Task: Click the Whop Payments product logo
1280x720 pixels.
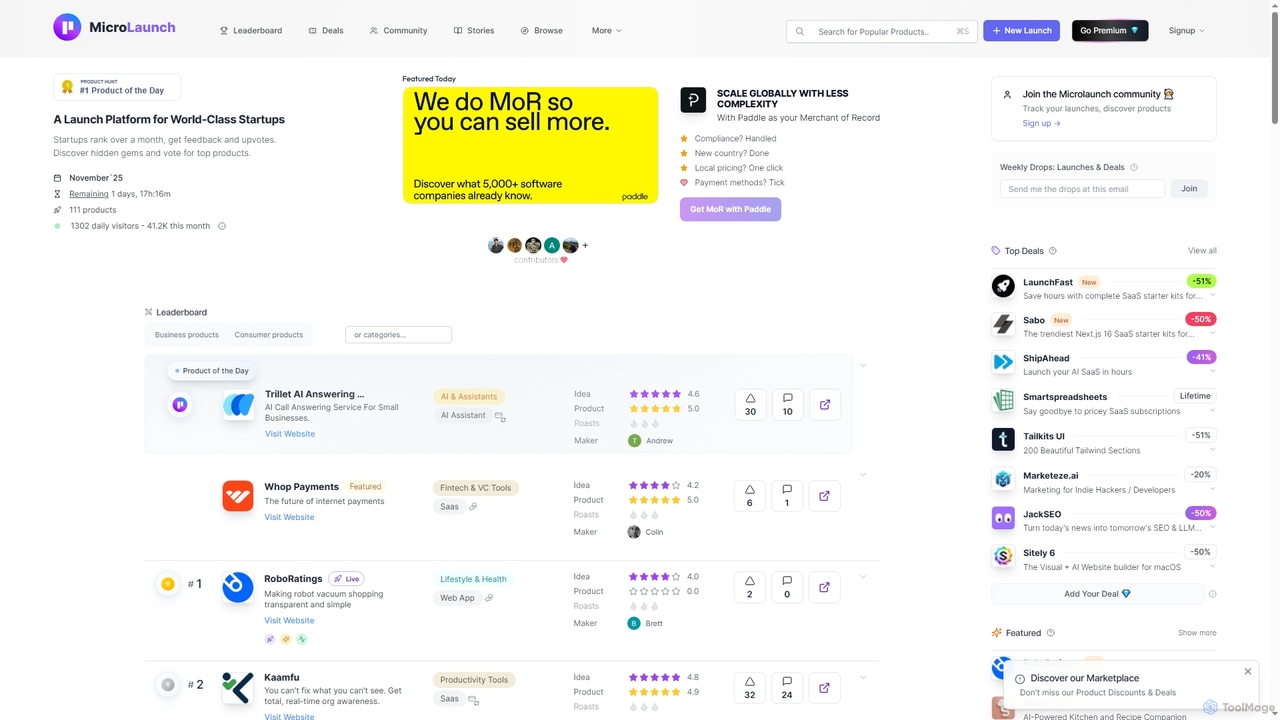Action: tap(238, 496)
